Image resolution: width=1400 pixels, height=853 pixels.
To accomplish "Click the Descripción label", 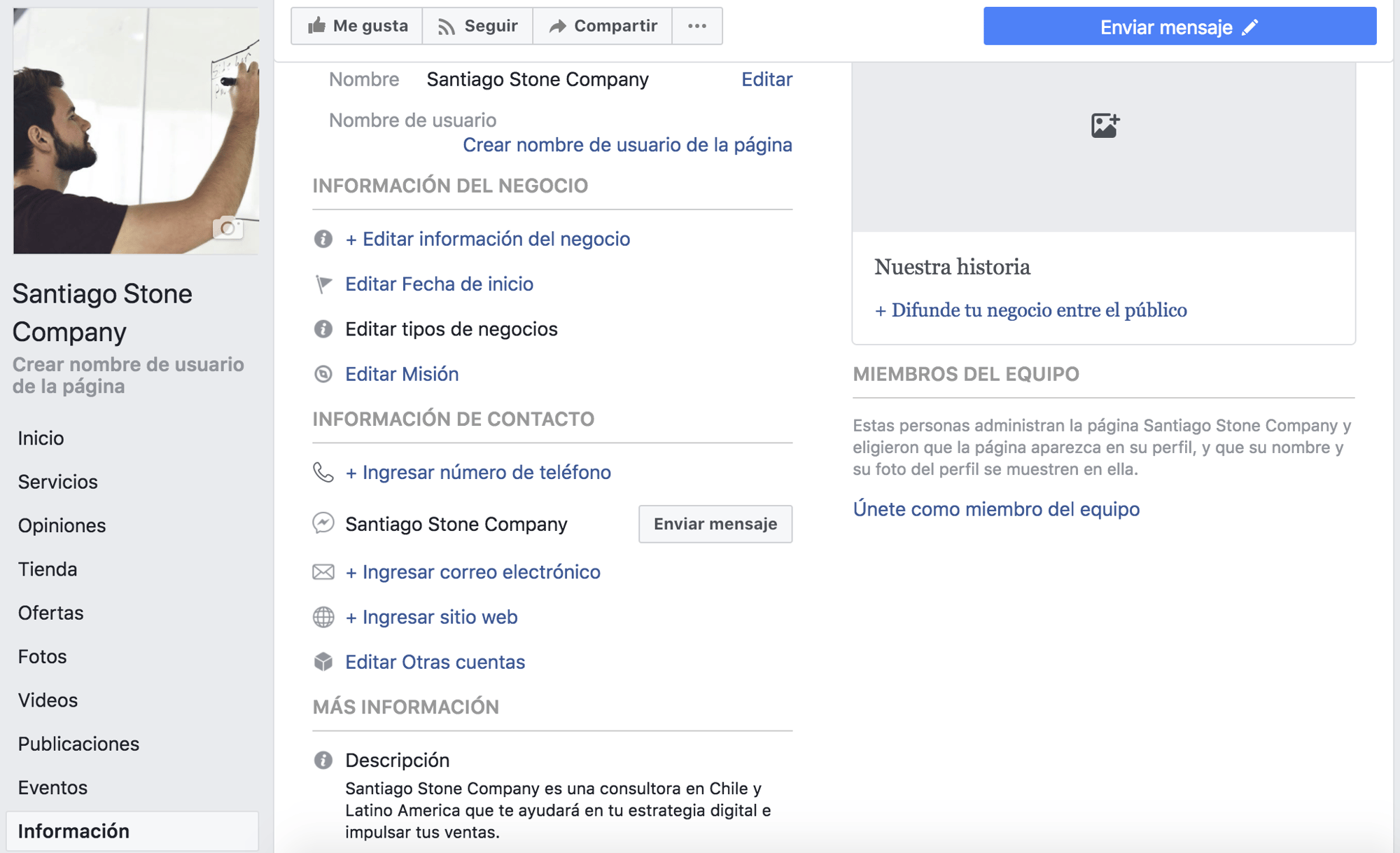I will (x=397, y=760).
